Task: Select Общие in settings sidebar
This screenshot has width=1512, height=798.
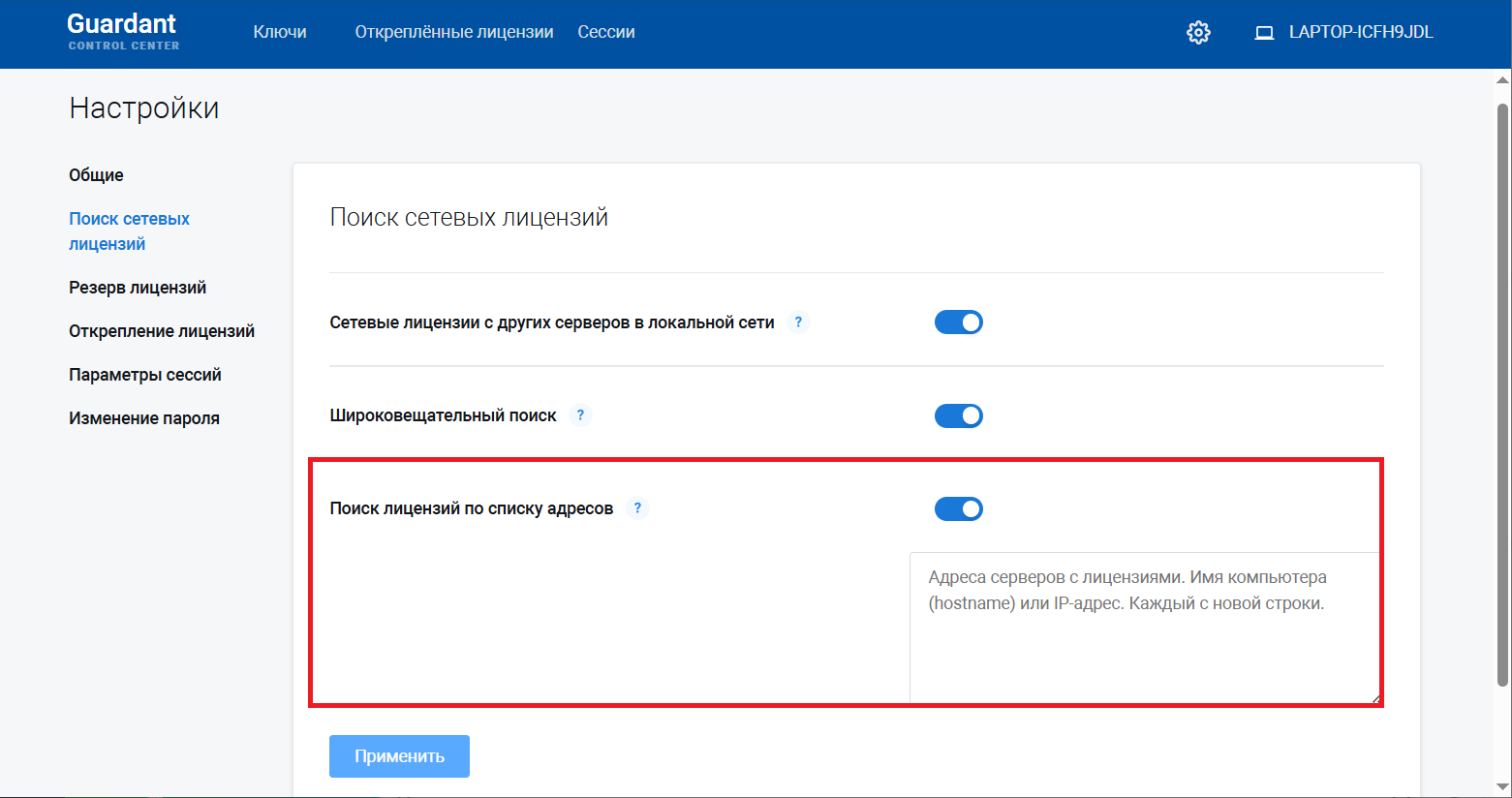Action: [x=96, y=175]
